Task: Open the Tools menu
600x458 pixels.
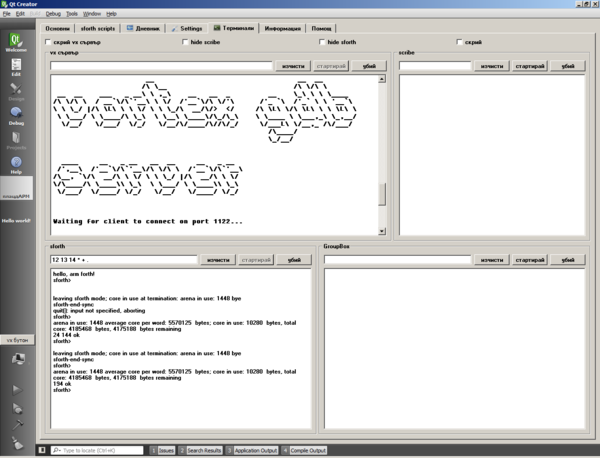Action: click(x=72, y=14)
